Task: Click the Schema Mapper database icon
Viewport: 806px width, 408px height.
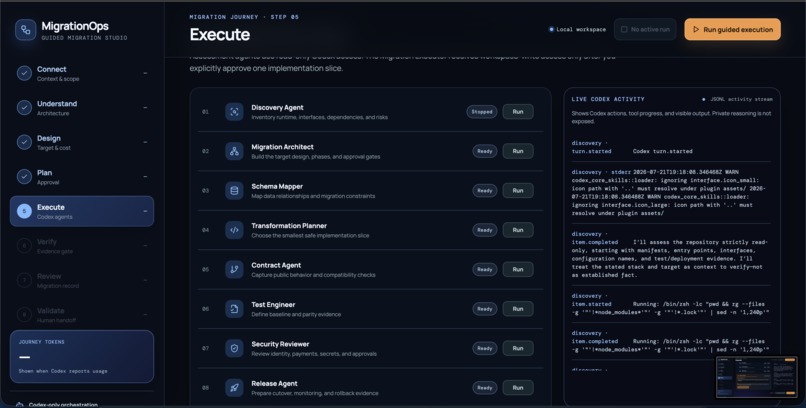Action: coord(234,191)
